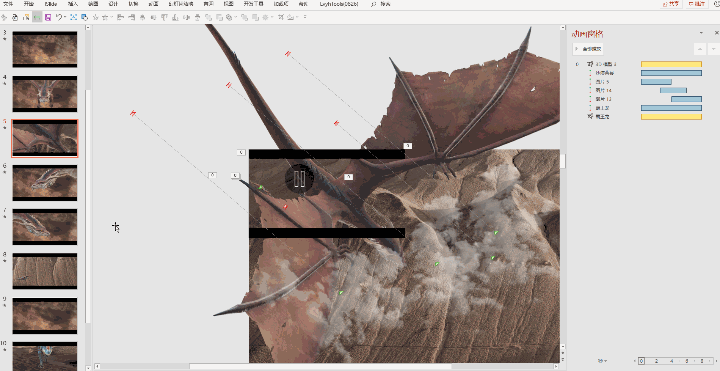Open the 幻灯片放映 ribbon tab

[180, 4]
